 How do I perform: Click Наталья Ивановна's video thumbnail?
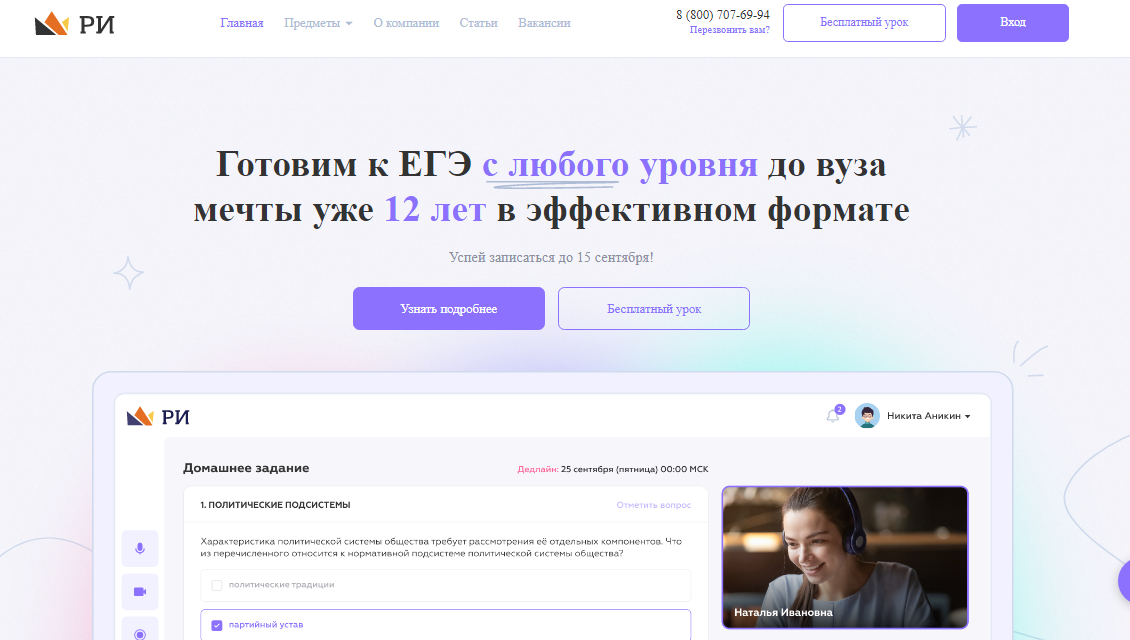click(x=845, y=557)
